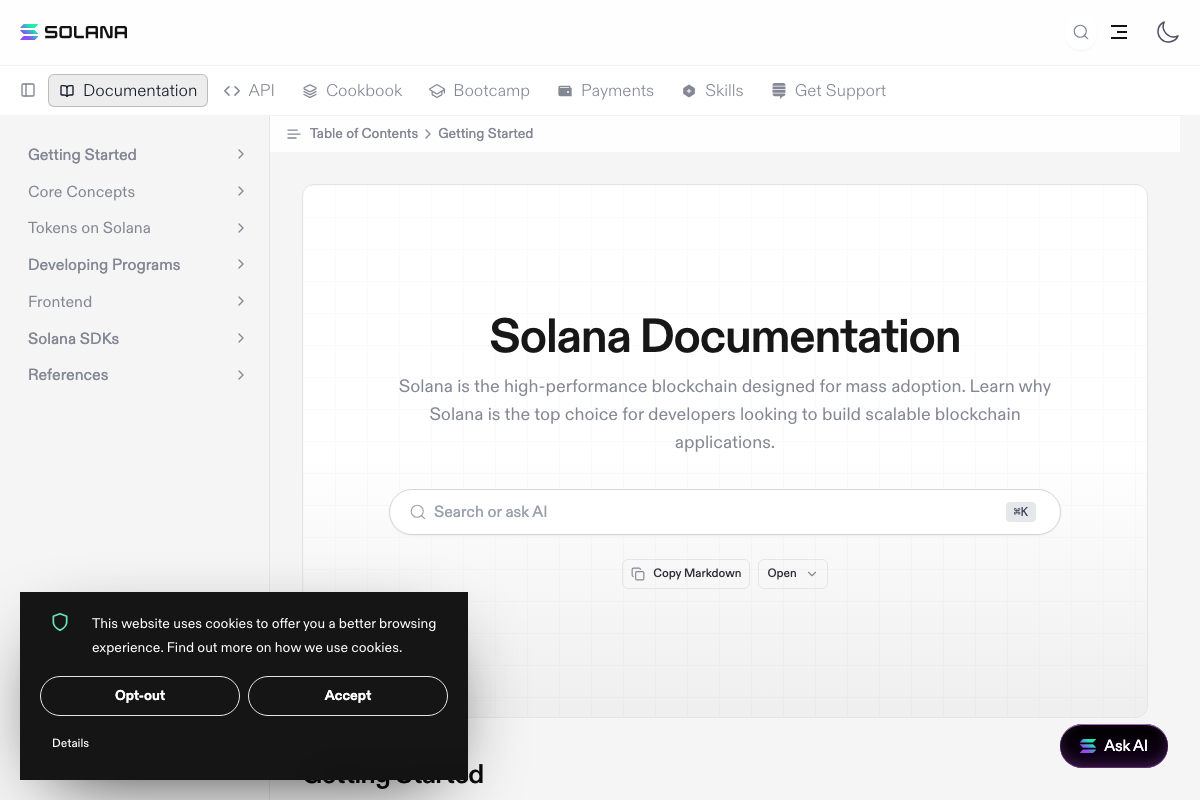Expand Developing Programs chevron

tap(241, 264)
